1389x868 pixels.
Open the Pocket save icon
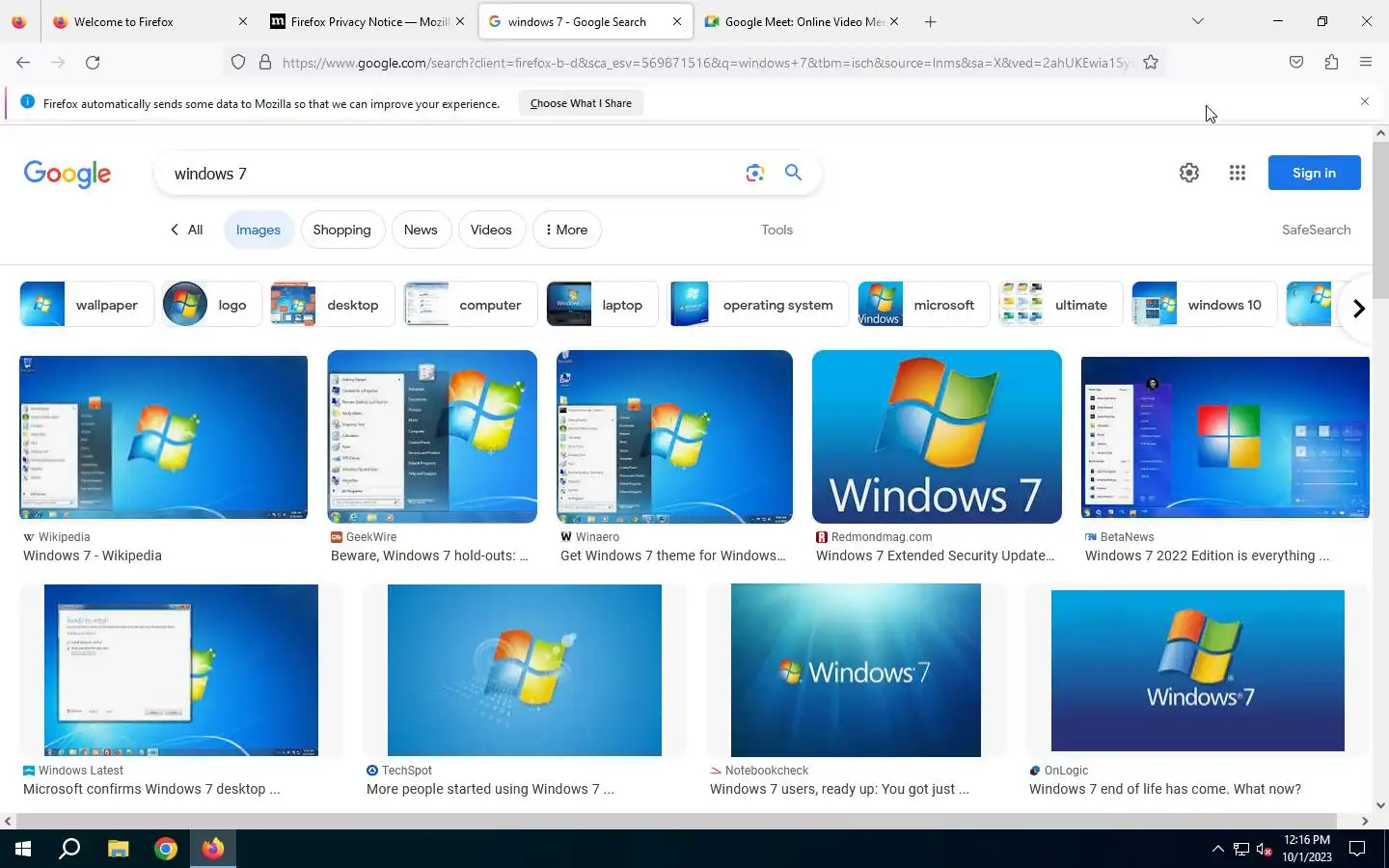coord(1296,63)
